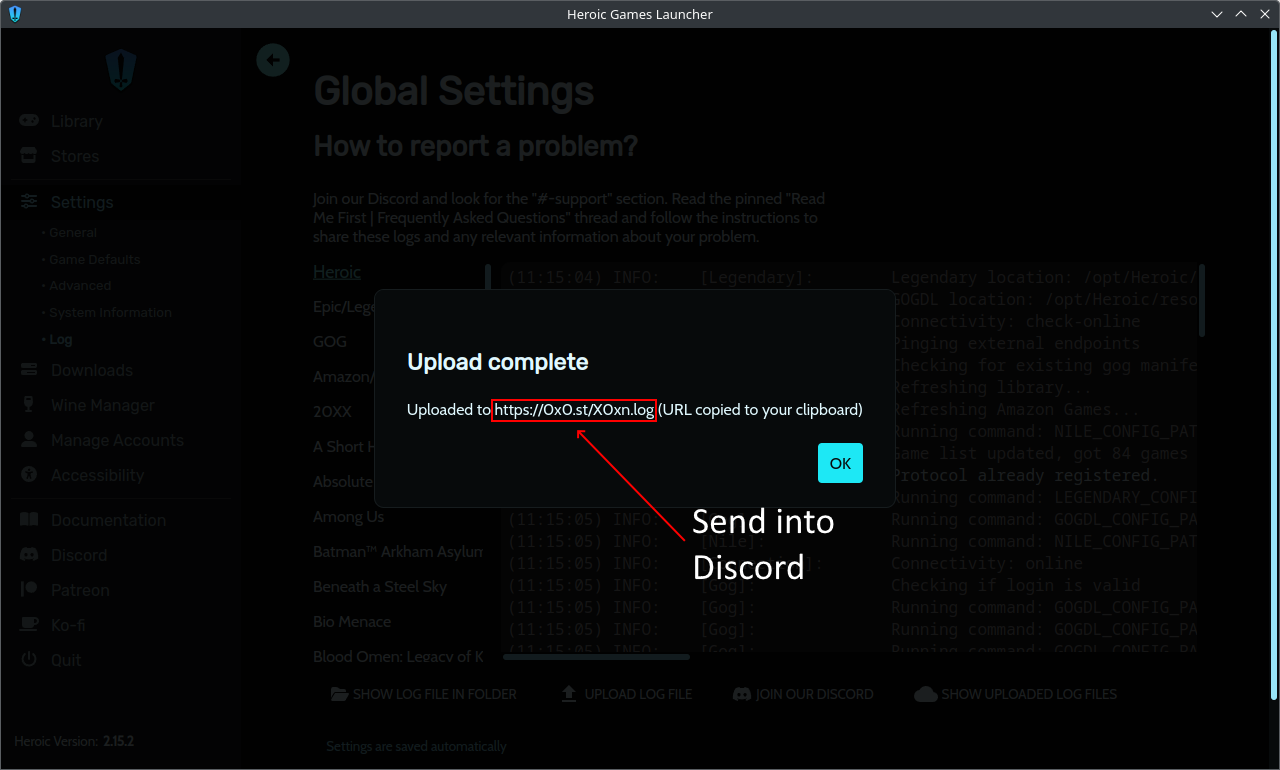Select Beneath a Steel Sky log
The height and width of the screenshot is (770, 1280).
click(380, 587)
